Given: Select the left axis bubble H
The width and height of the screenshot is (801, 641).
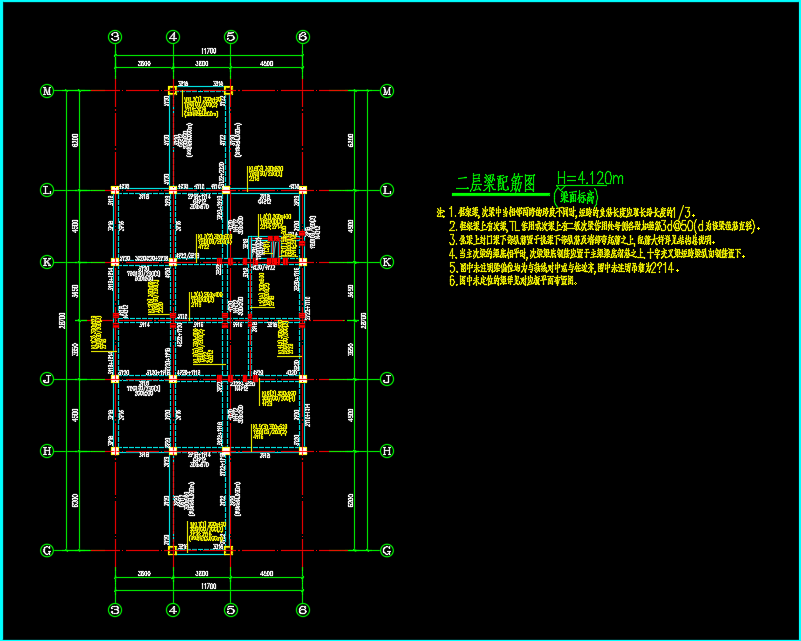Looking at the screenshot, I should pos(47,451).
